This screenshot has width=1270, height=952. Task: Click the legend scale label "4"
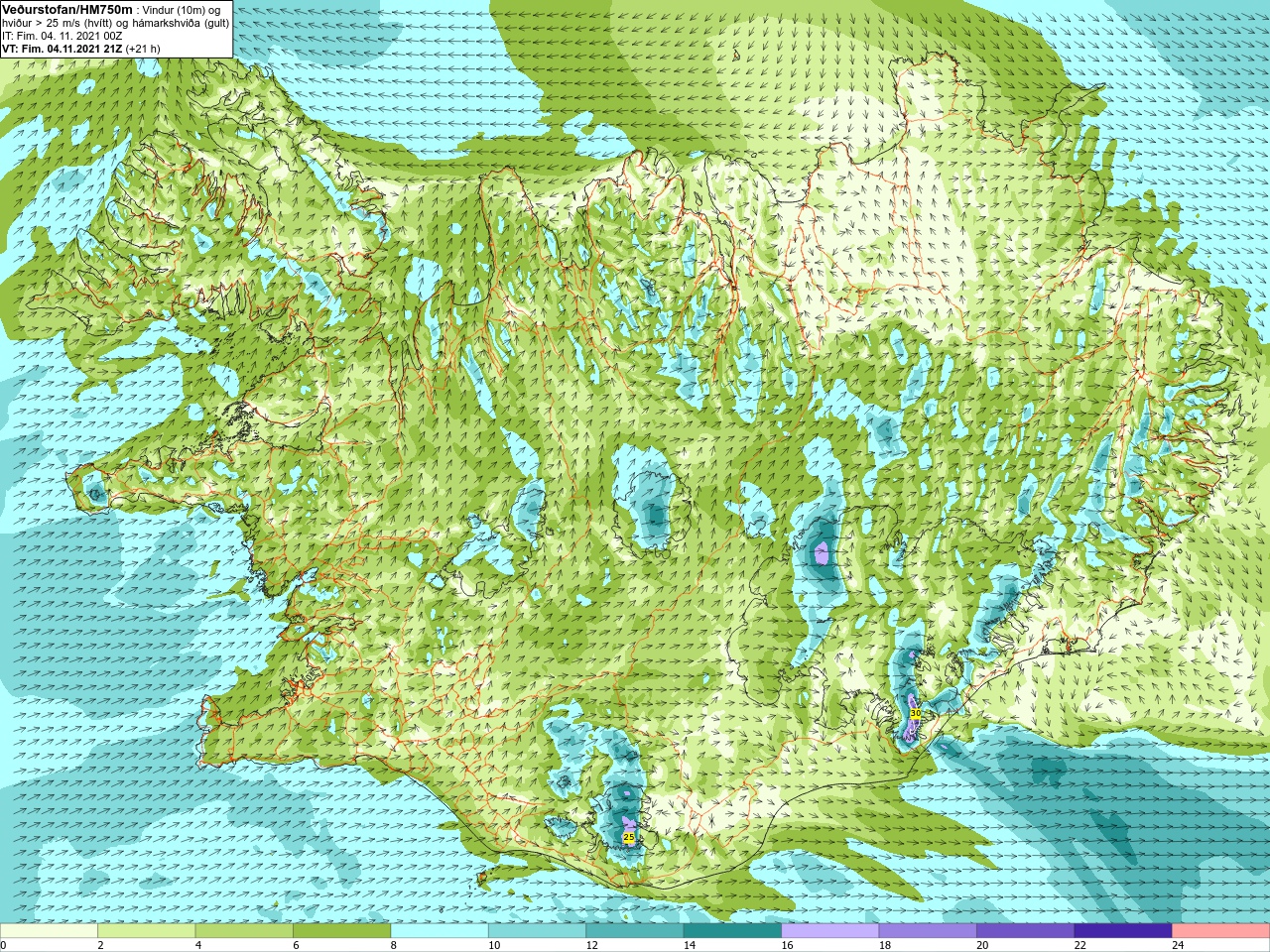[198, 945]
